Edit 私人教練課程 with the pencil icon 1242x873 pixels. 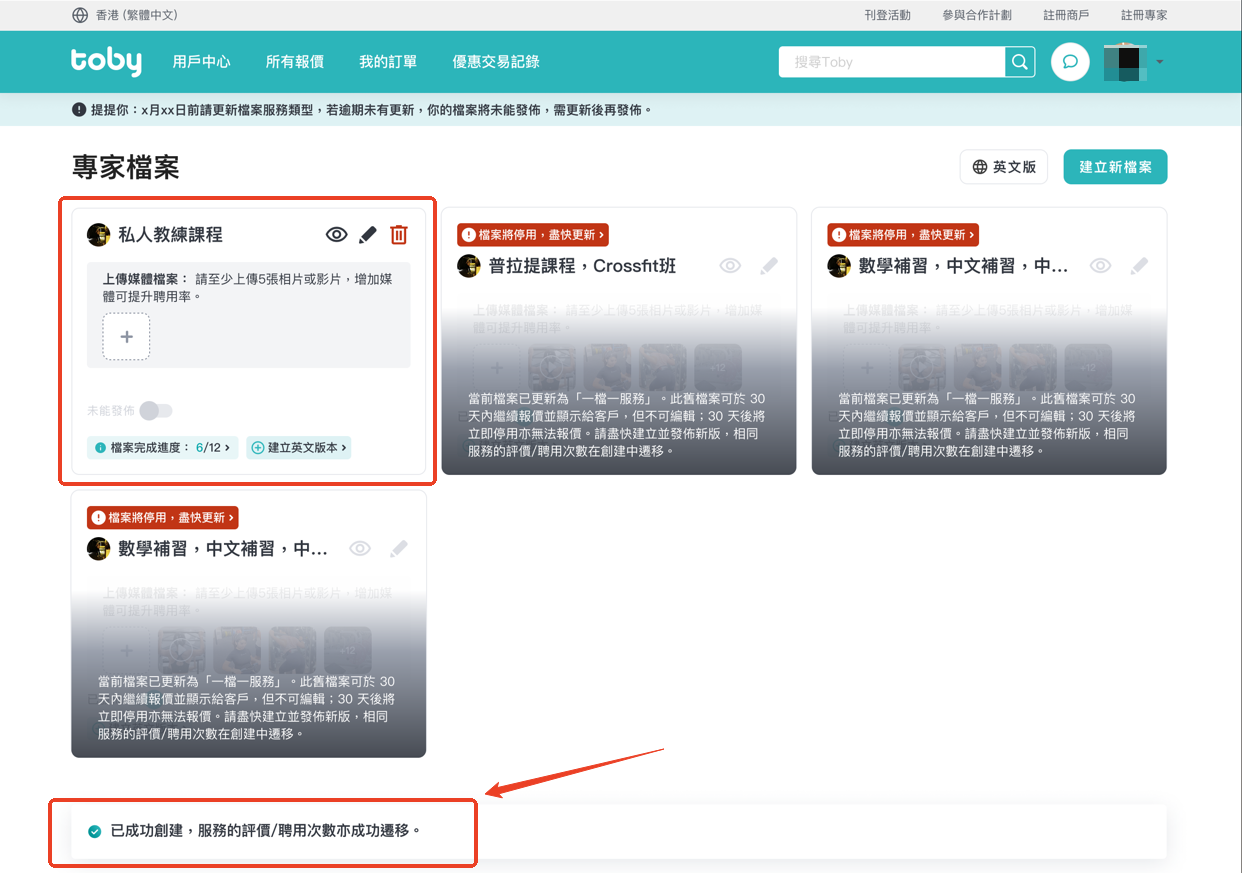368,235
